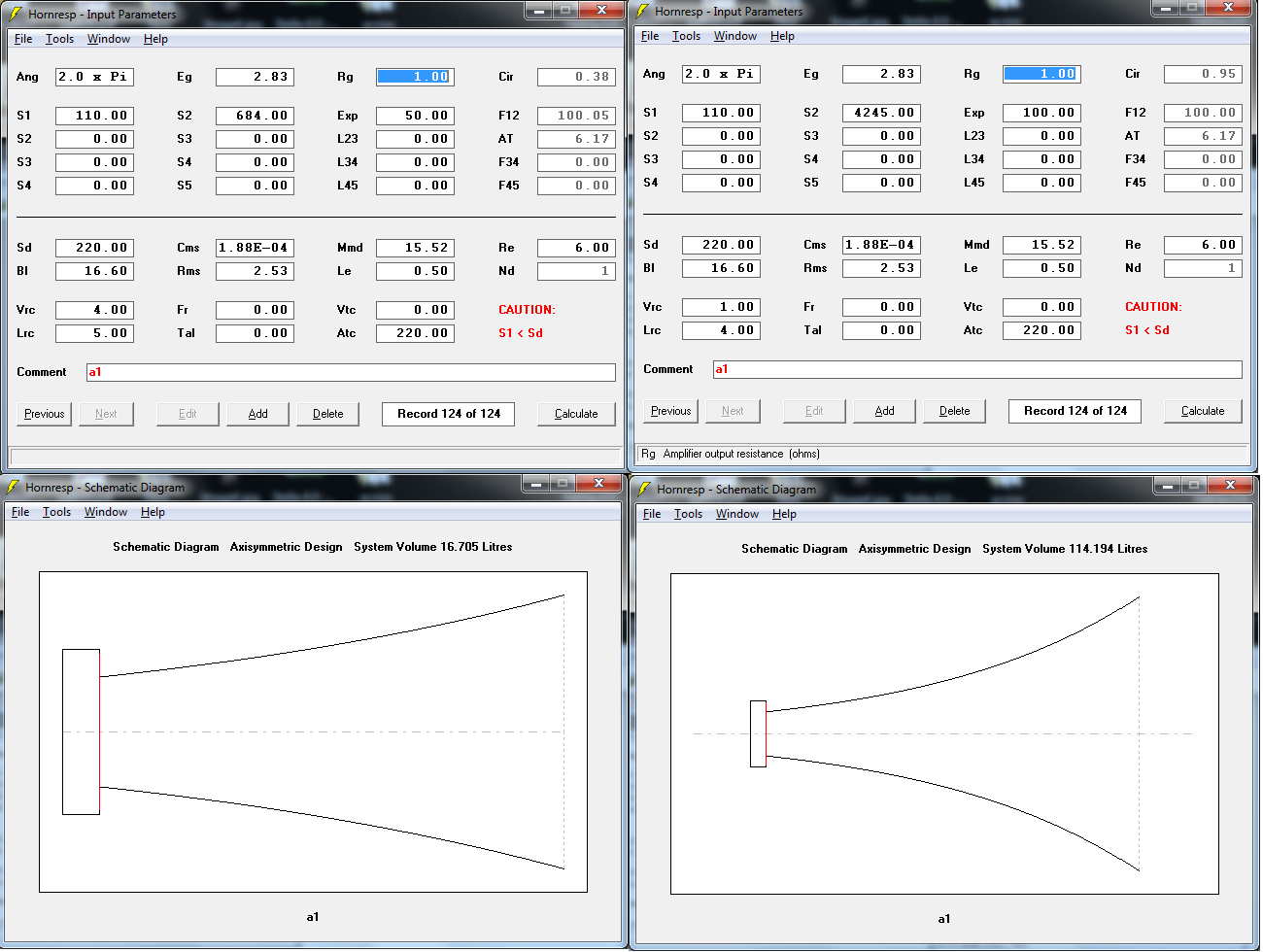Click Previous button in left Input Parameters window
The height and width of the screenshot is (952, 1263).
[x=45, y=414]
